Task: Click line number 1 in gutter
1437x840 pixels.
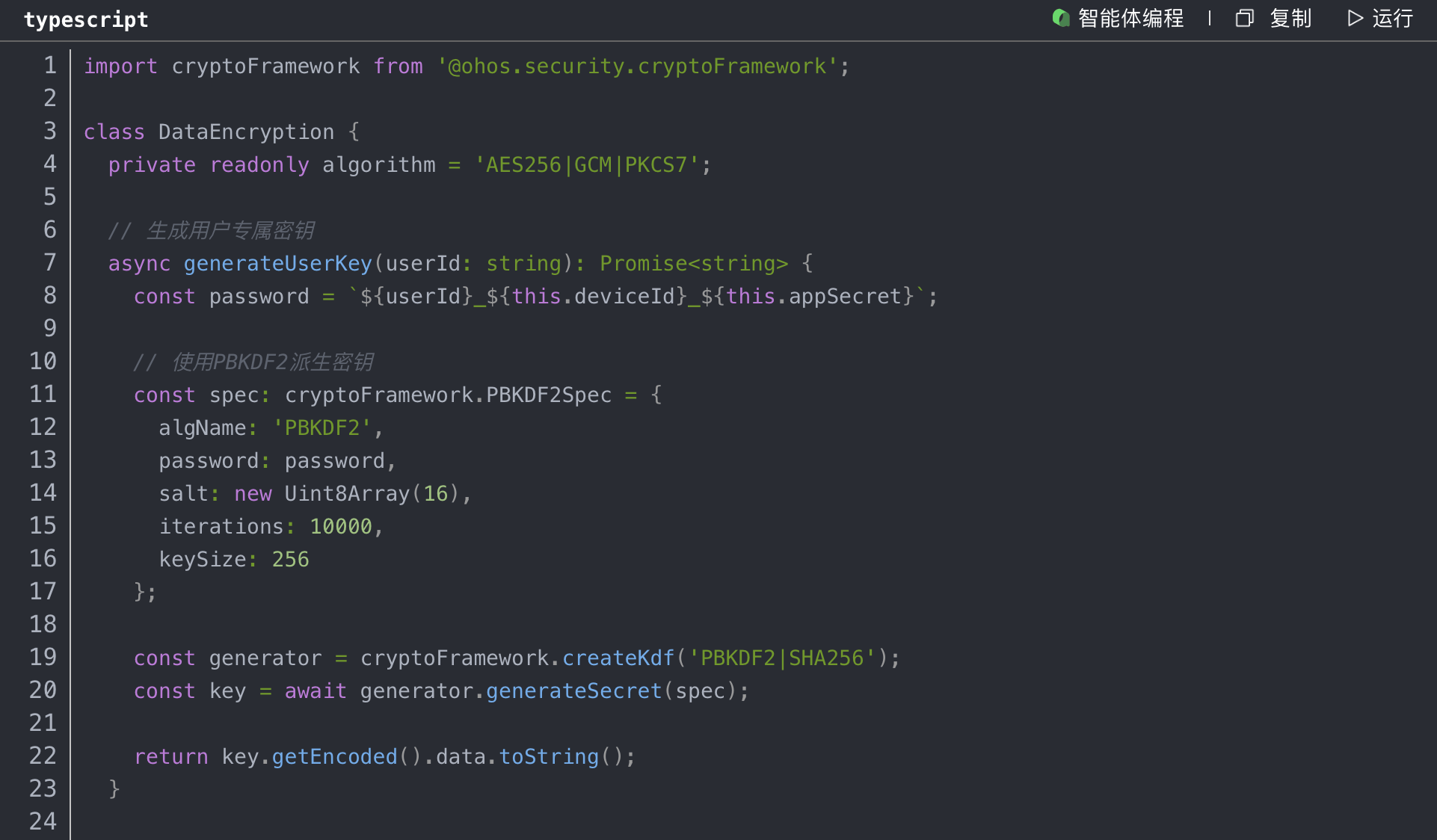Action: 50,66
